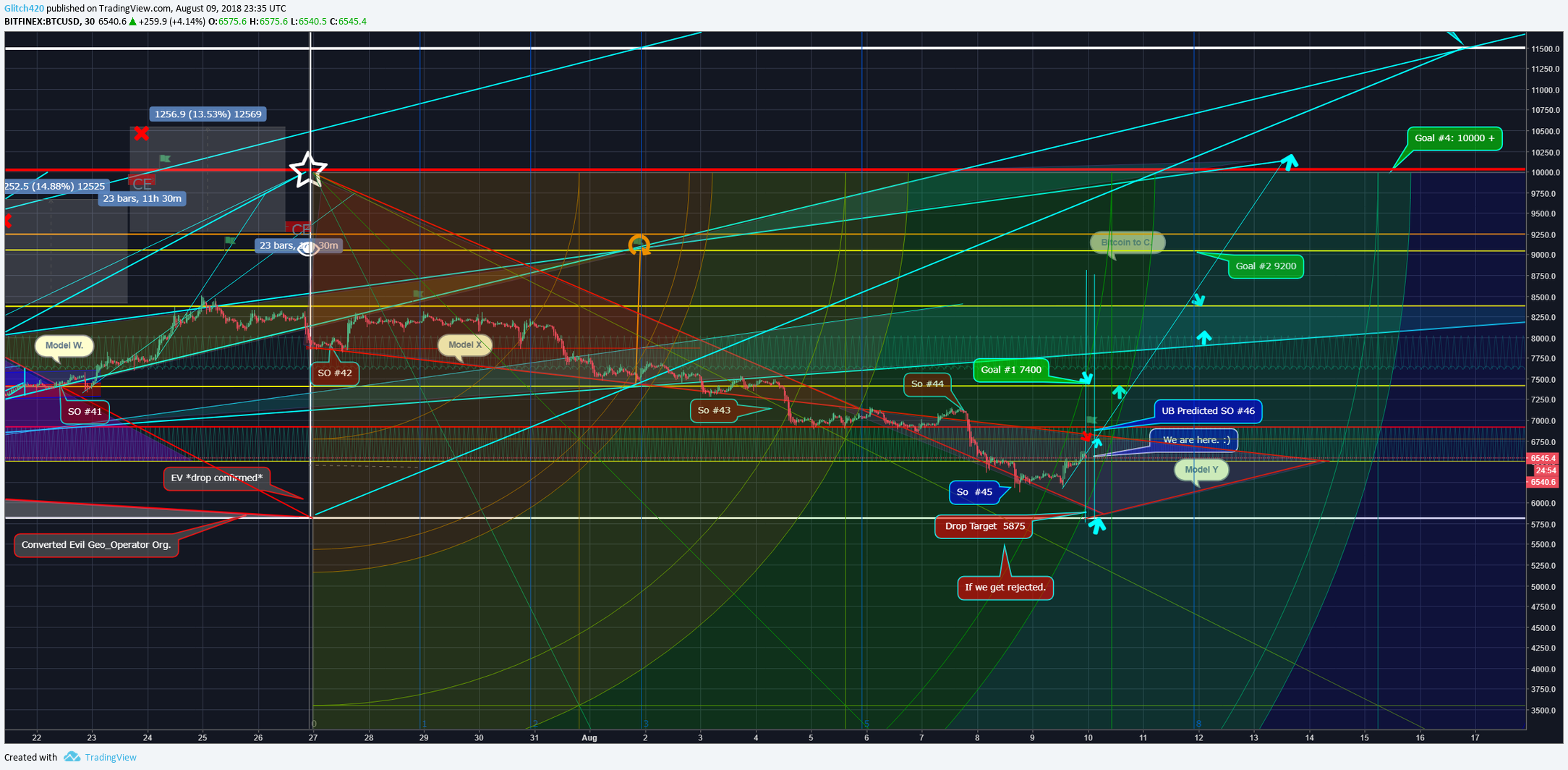Select the Drop Target 5875 callout
This screenshot has width=1568, height=770.
pos(984,526)
